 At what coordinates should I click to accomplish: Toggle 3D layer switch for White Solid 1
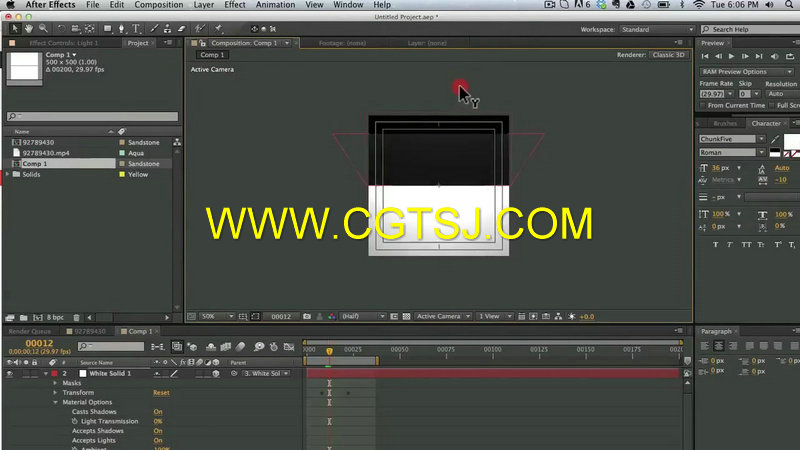pyautogui.click(x=216, y=373)
